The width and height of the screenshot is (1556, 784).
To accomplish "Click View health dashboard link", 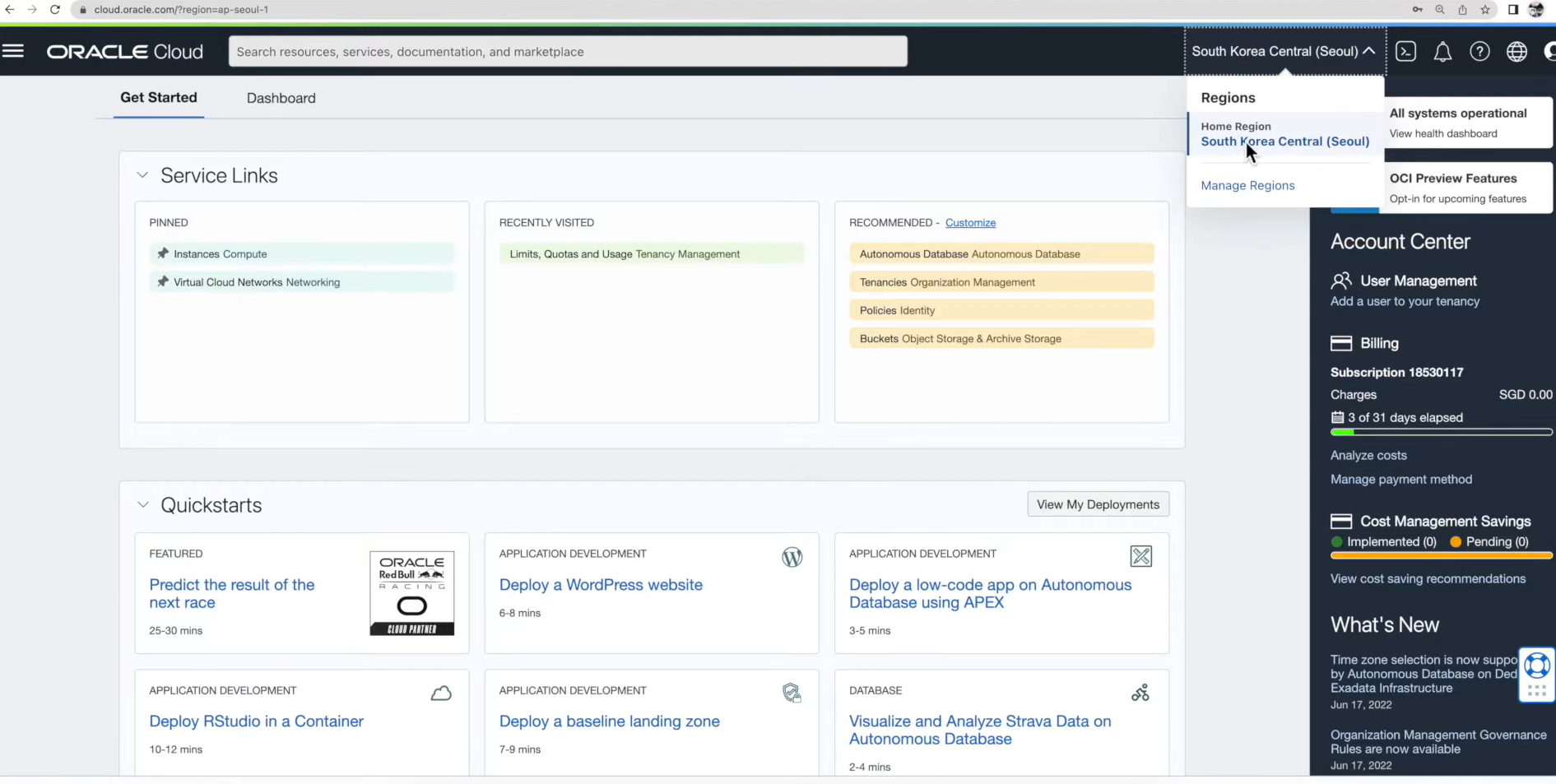I will [x=1443, y=133].
